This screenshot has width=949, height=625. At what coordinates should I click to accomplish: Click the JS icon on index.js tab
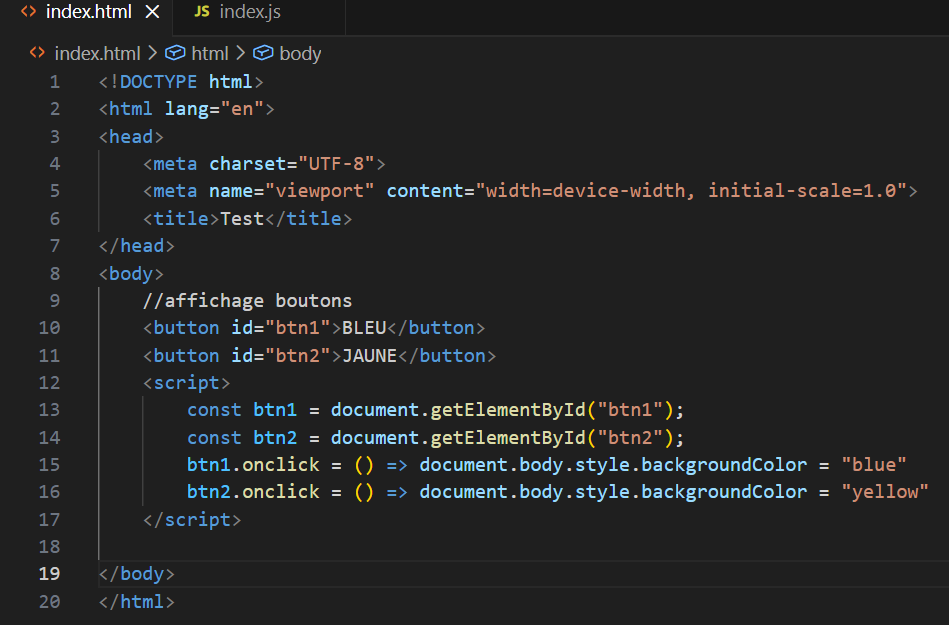tap(202, 12)
